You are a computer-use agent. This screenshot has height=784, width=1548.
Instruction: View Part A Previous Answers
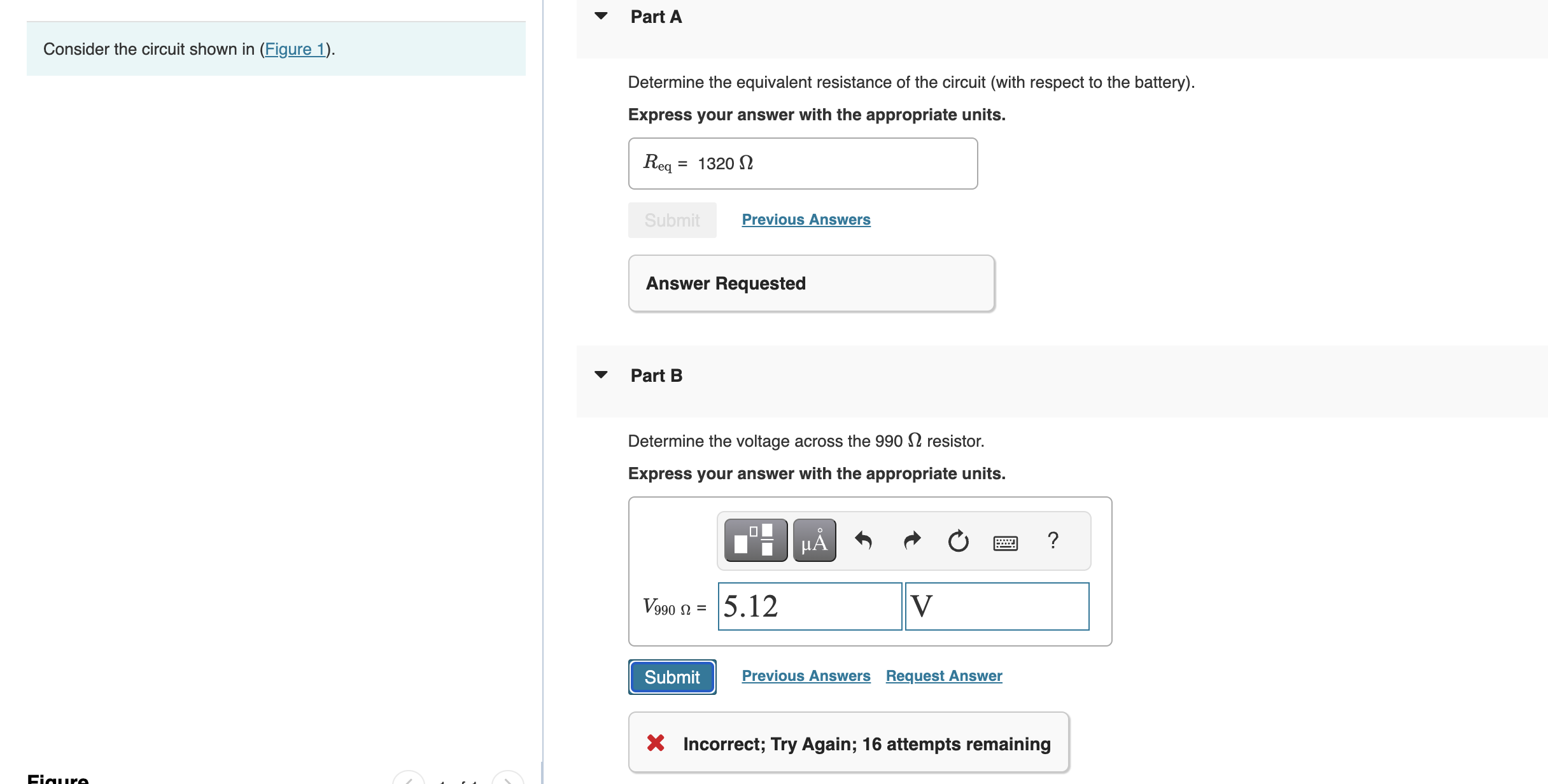(806, 220)
